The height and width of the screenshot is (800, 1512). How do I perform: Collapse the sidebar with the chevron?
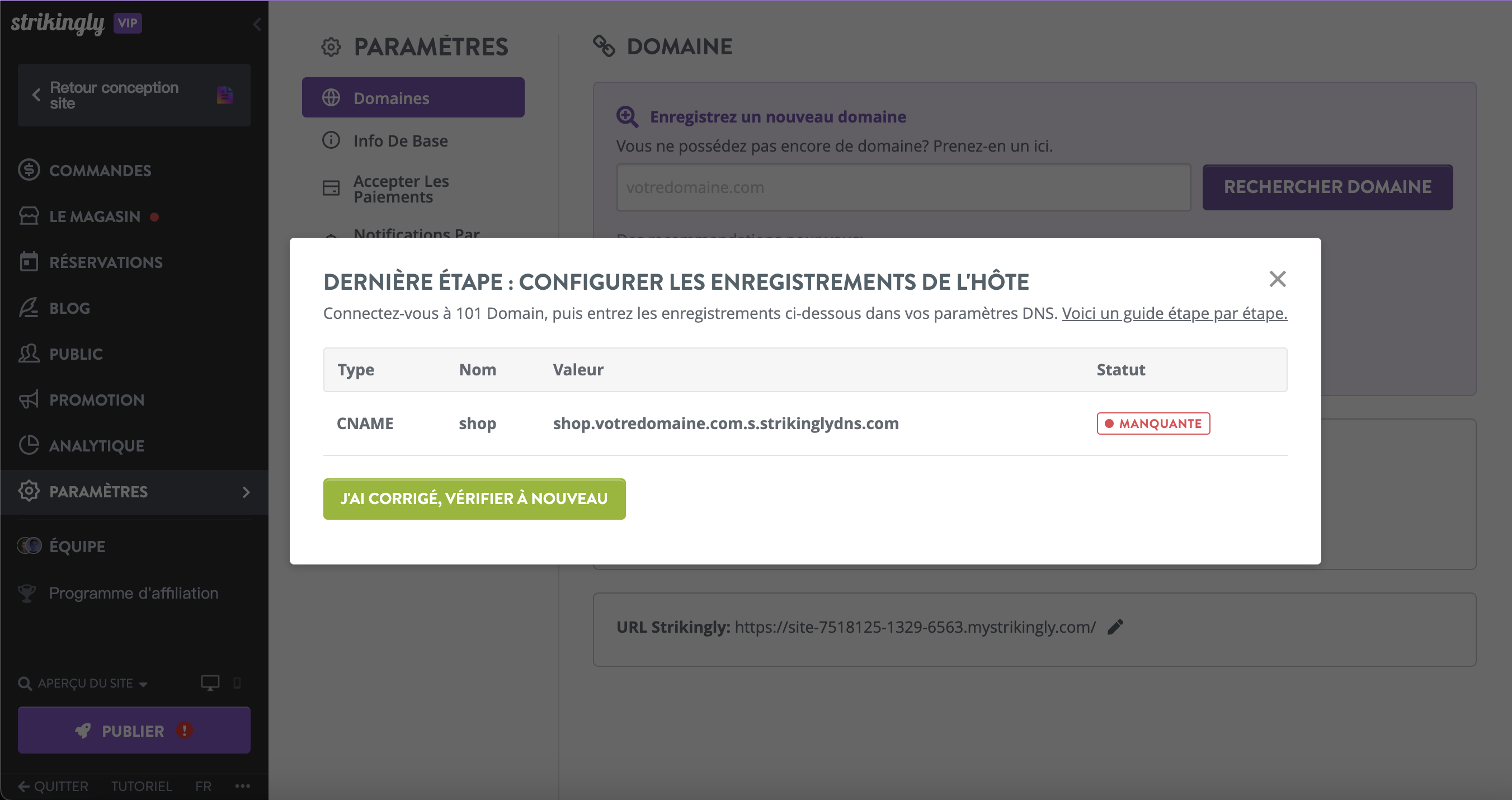(257, 24)
